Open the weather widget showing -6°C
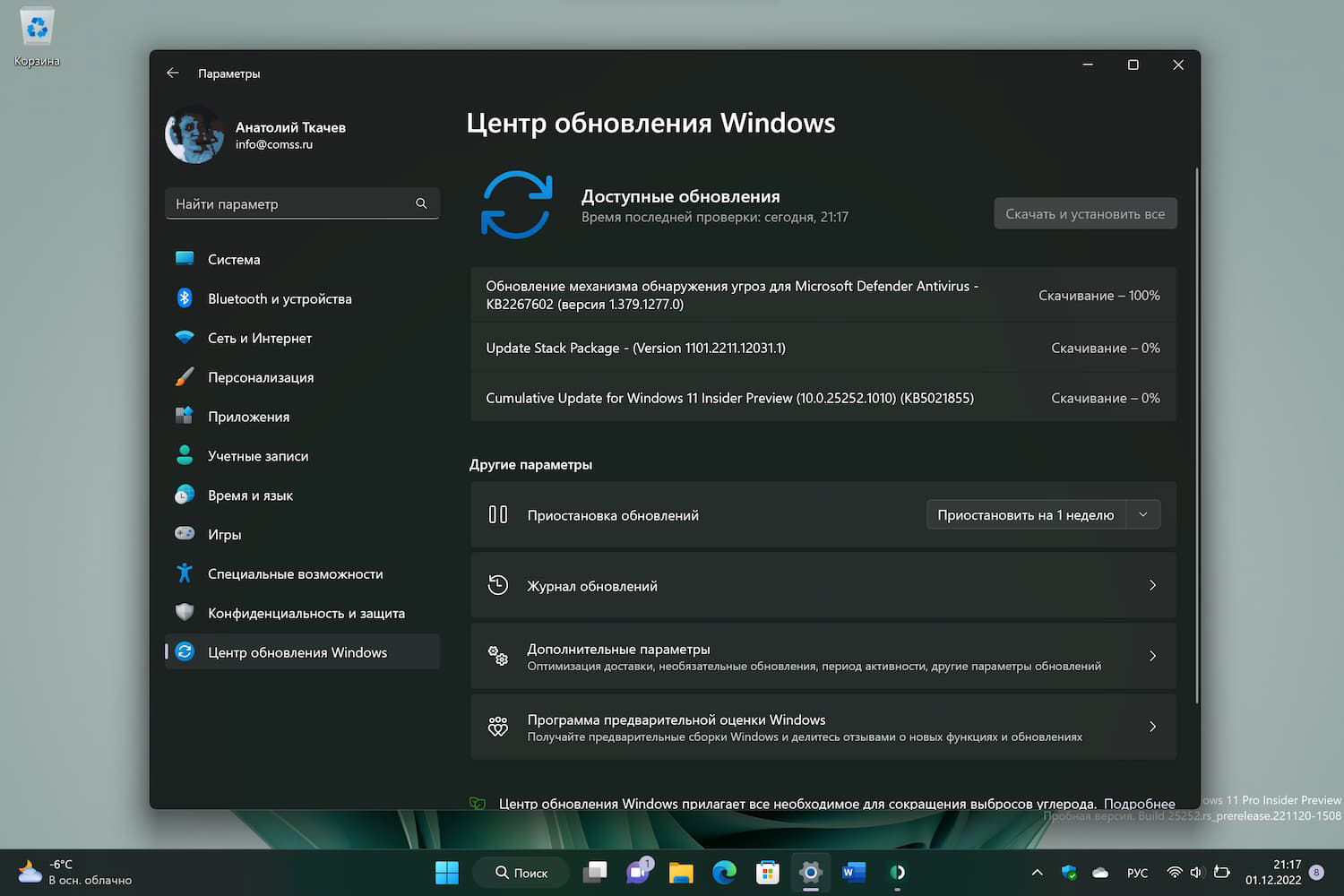This screenshot has height=896, width=1344. [75, 872]
